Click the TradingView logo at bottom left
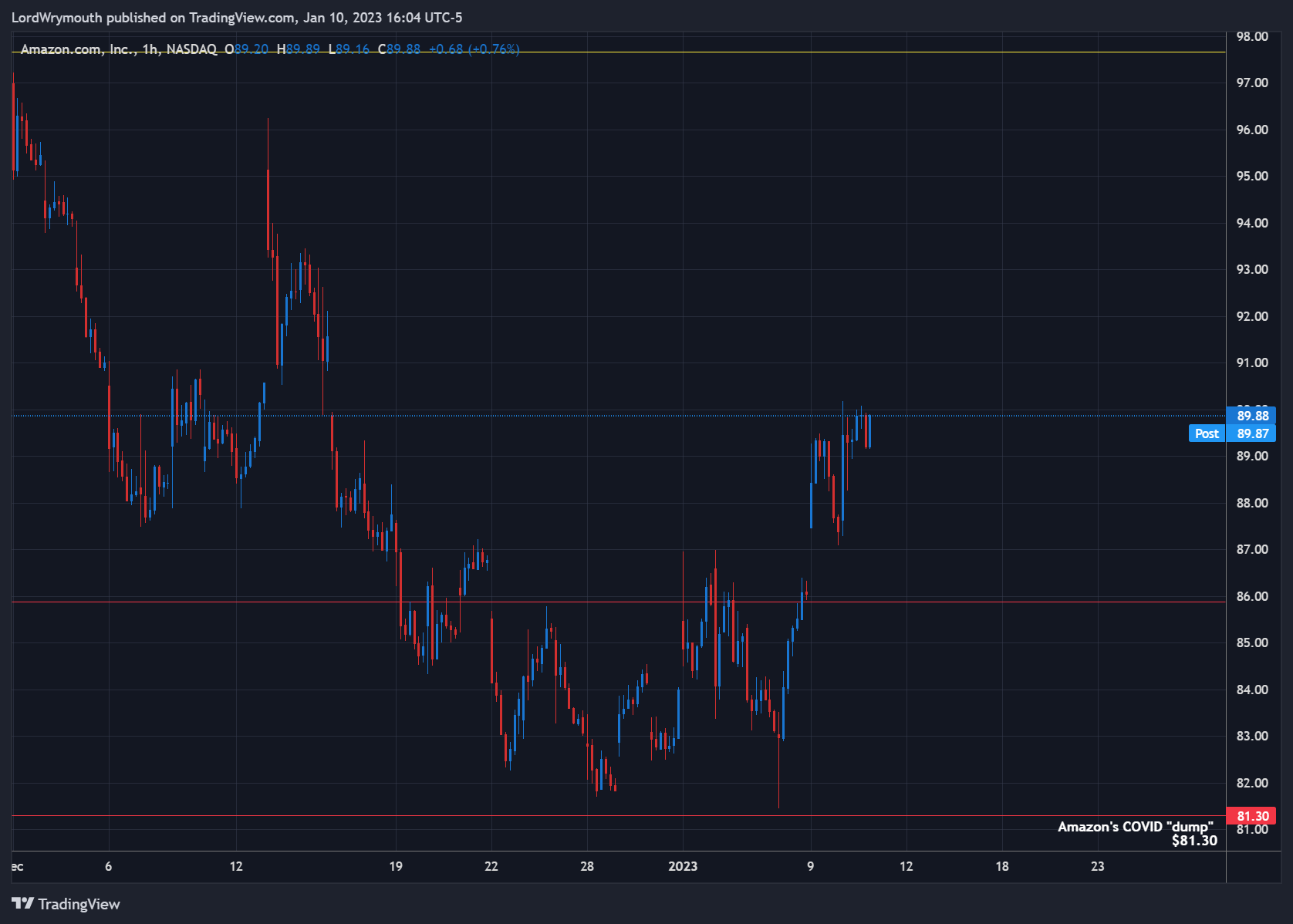 pyautogui.click(x=66, y=904)
